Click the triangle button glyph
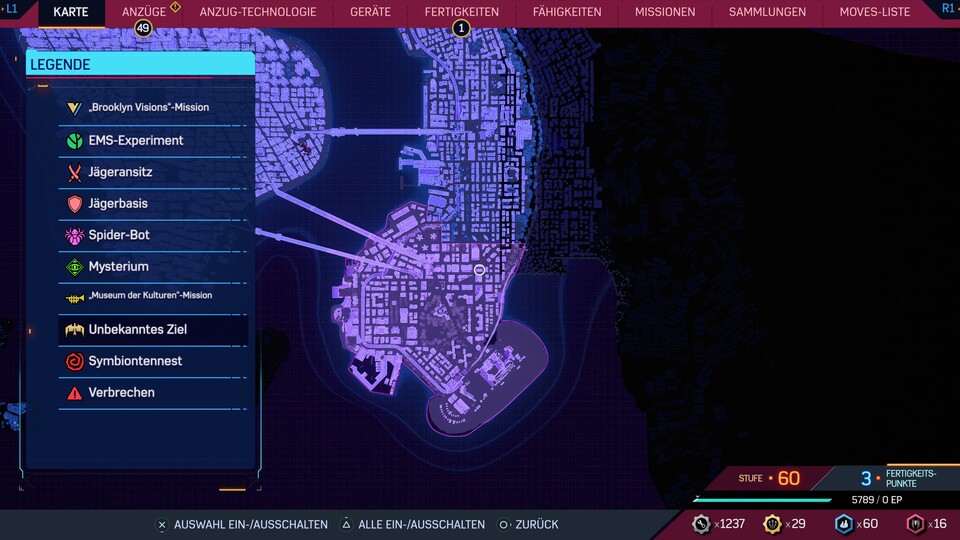 click(x=346, y=524)
